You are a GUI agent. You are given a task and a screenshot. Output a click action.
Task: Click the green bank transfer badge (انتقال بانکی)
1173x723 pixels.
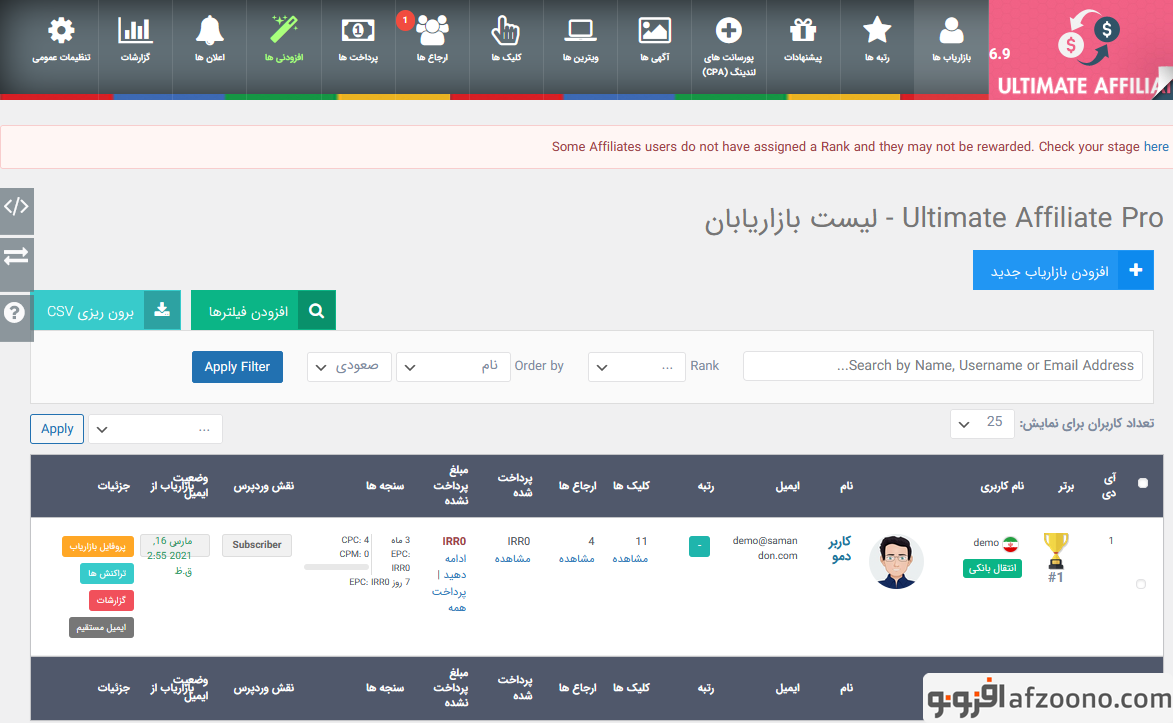point(992,568)
